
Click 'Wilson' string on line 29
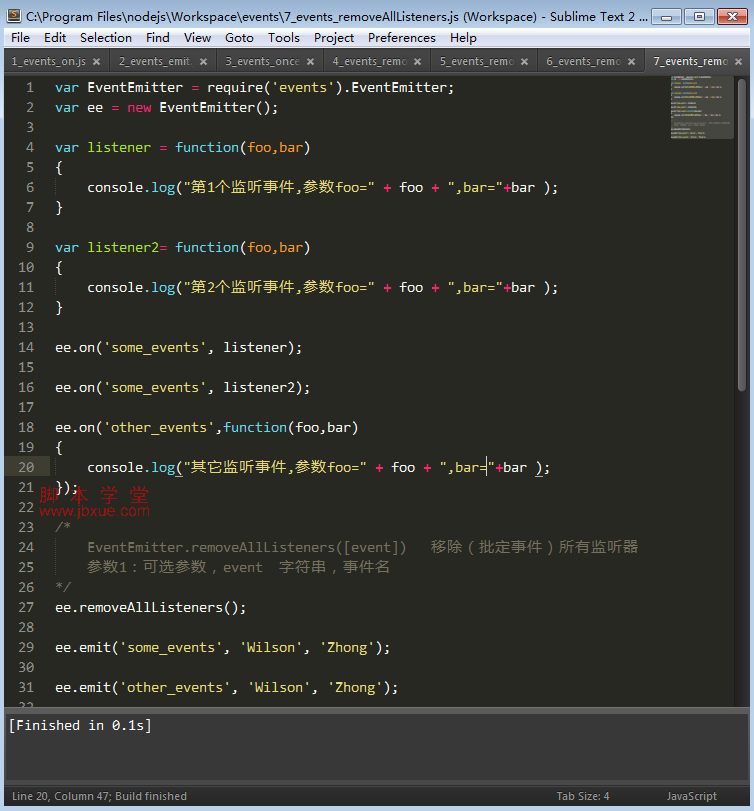pyautogui.click(x=270, y=648)
